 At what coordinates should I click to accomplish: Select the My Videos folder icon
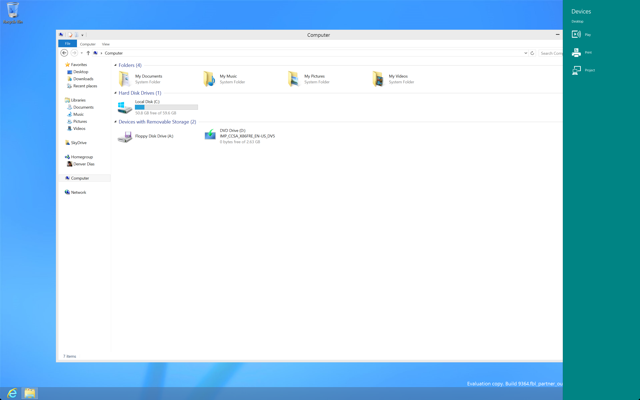click(x=378, y=79)
